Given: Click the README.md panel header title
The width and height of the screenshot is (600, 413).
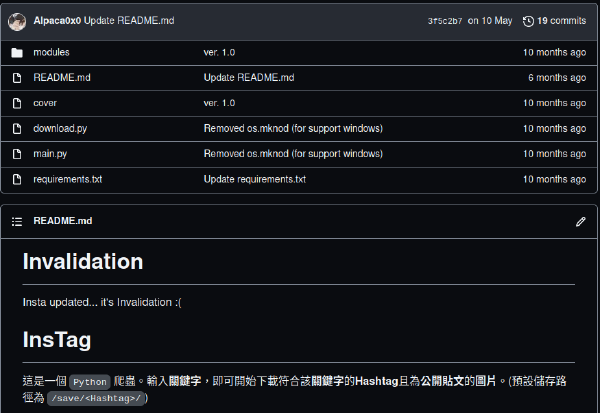Looking at the screenshot, I should pyautogui.click(x=63, y=221).
